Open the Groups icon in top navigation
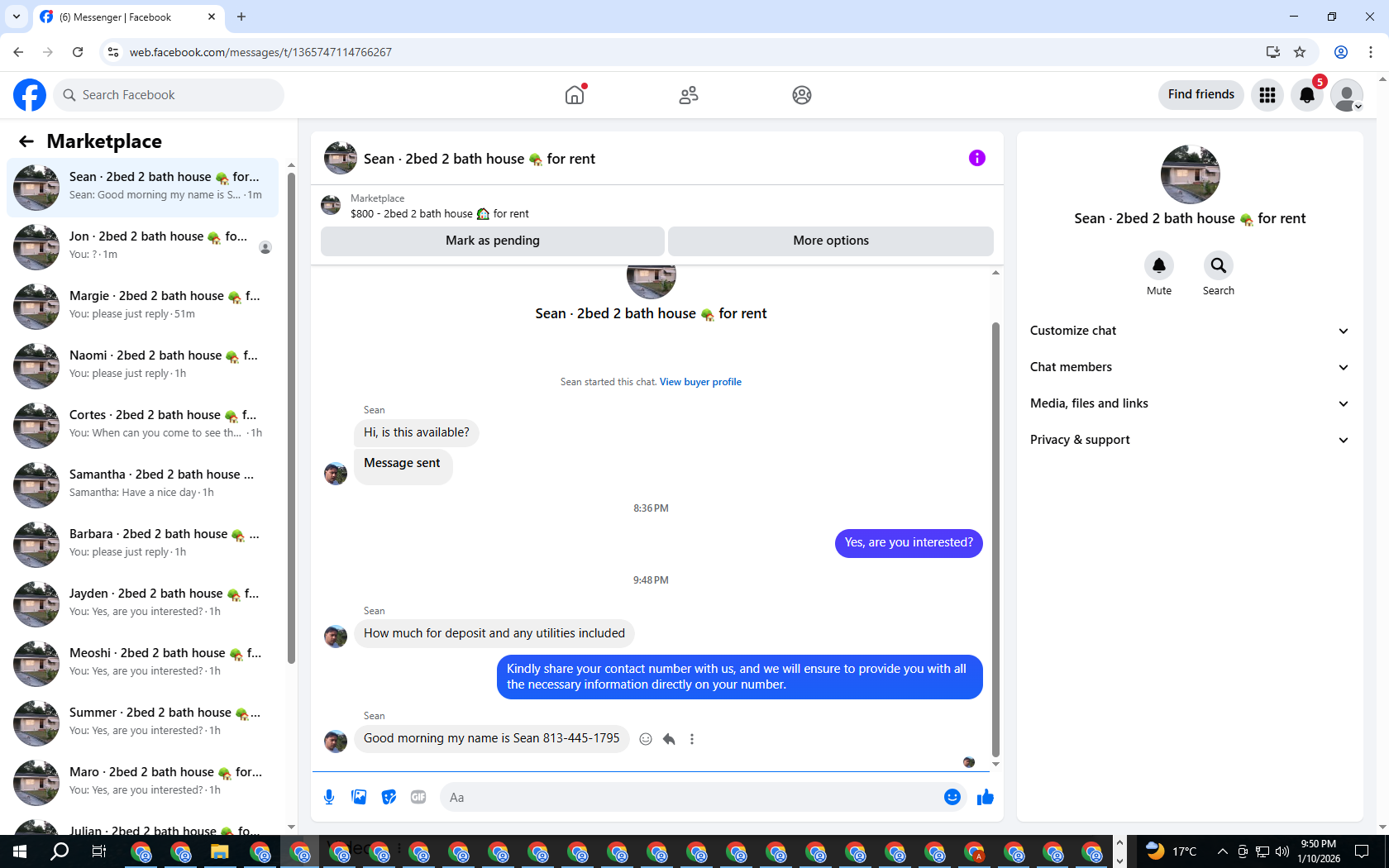Viewport: 1389px width, 868px height. pos(802,95)
